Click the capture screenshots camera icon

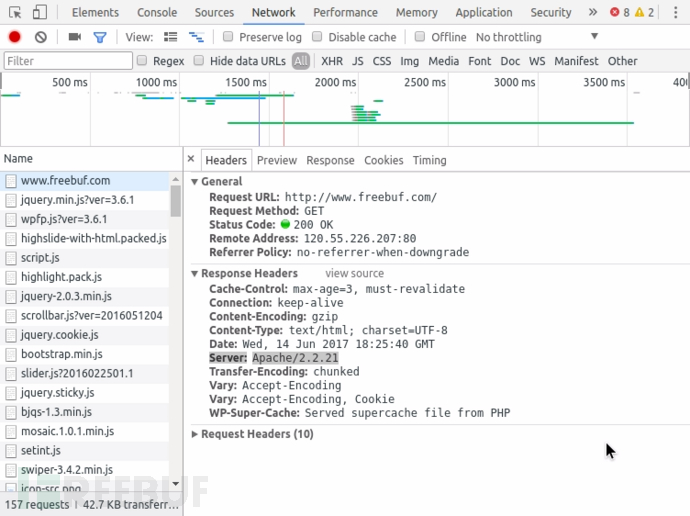click(x=74, y=37)
